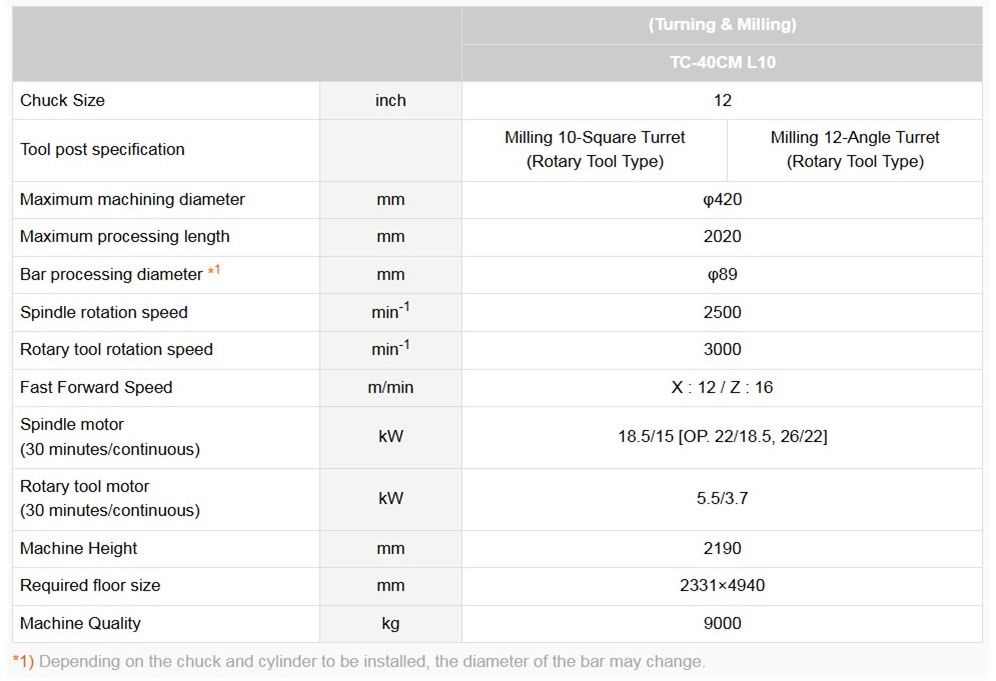The image size is (996, 681).
Task: Click the 9000 machine quality value
Action: click(722, 623)
